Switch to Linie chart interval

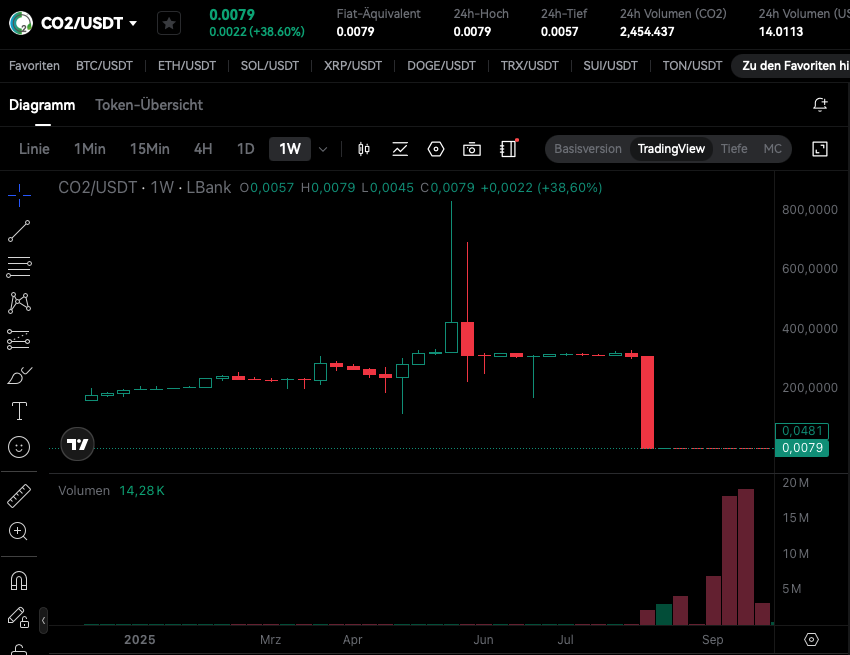point(34,149)
